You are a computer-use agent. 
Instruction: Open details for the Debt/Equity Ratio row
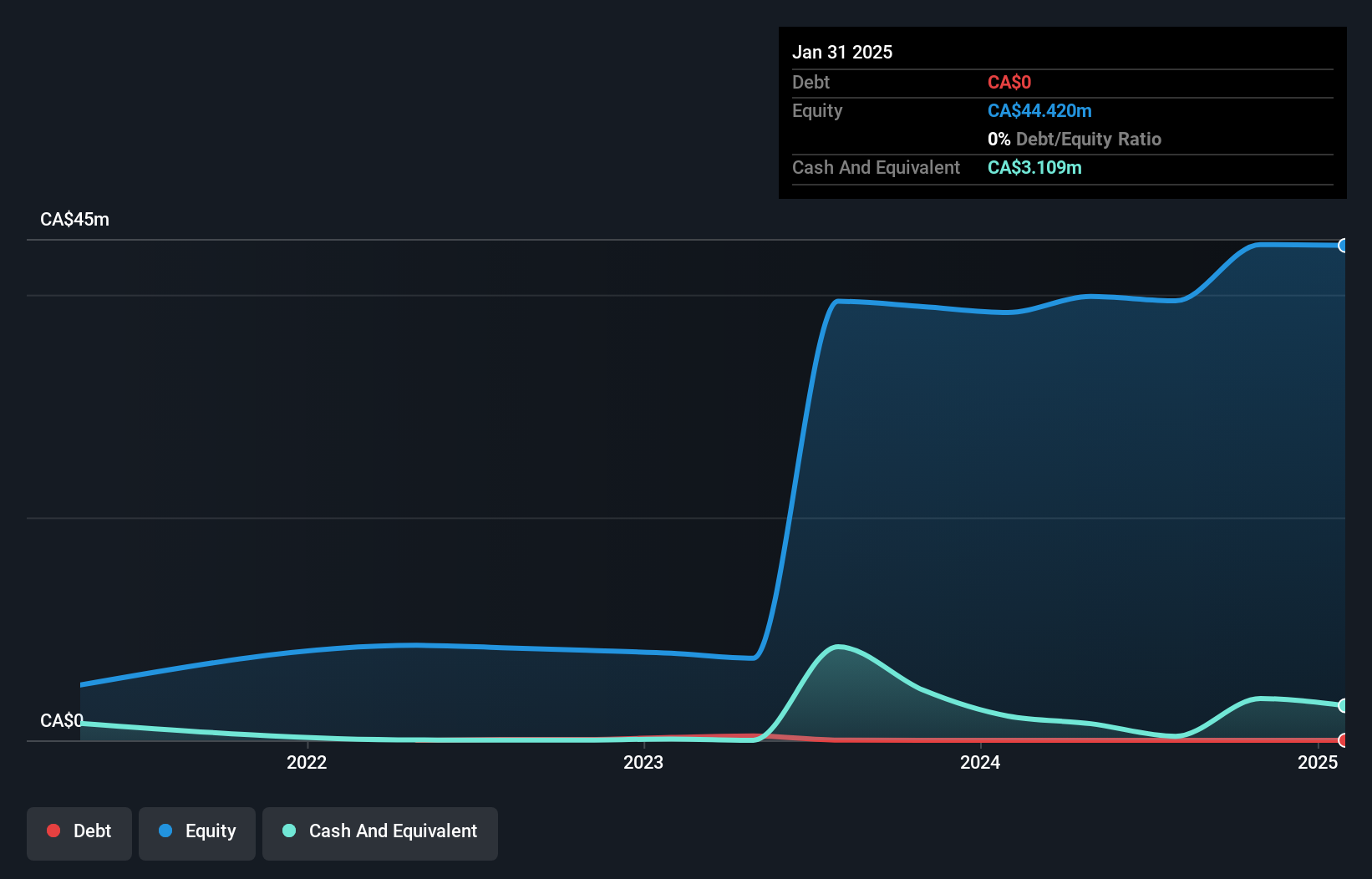coord(1075,139)
